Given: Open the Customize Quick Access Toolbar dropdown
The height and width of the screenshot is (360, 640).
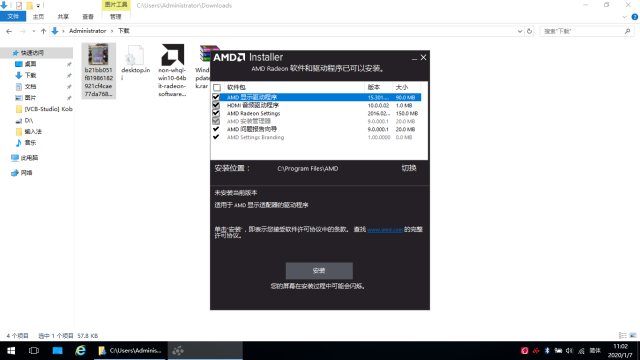Looking at the screenshot, I should pos(38,5).
